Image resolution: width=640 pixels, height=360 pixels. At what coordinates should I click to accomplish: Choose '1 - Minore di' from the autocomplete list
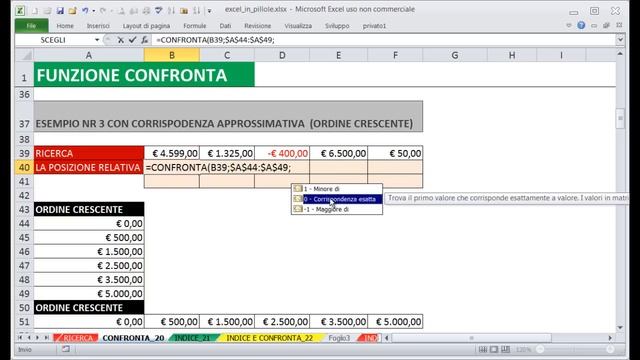[x=337, y=189]
